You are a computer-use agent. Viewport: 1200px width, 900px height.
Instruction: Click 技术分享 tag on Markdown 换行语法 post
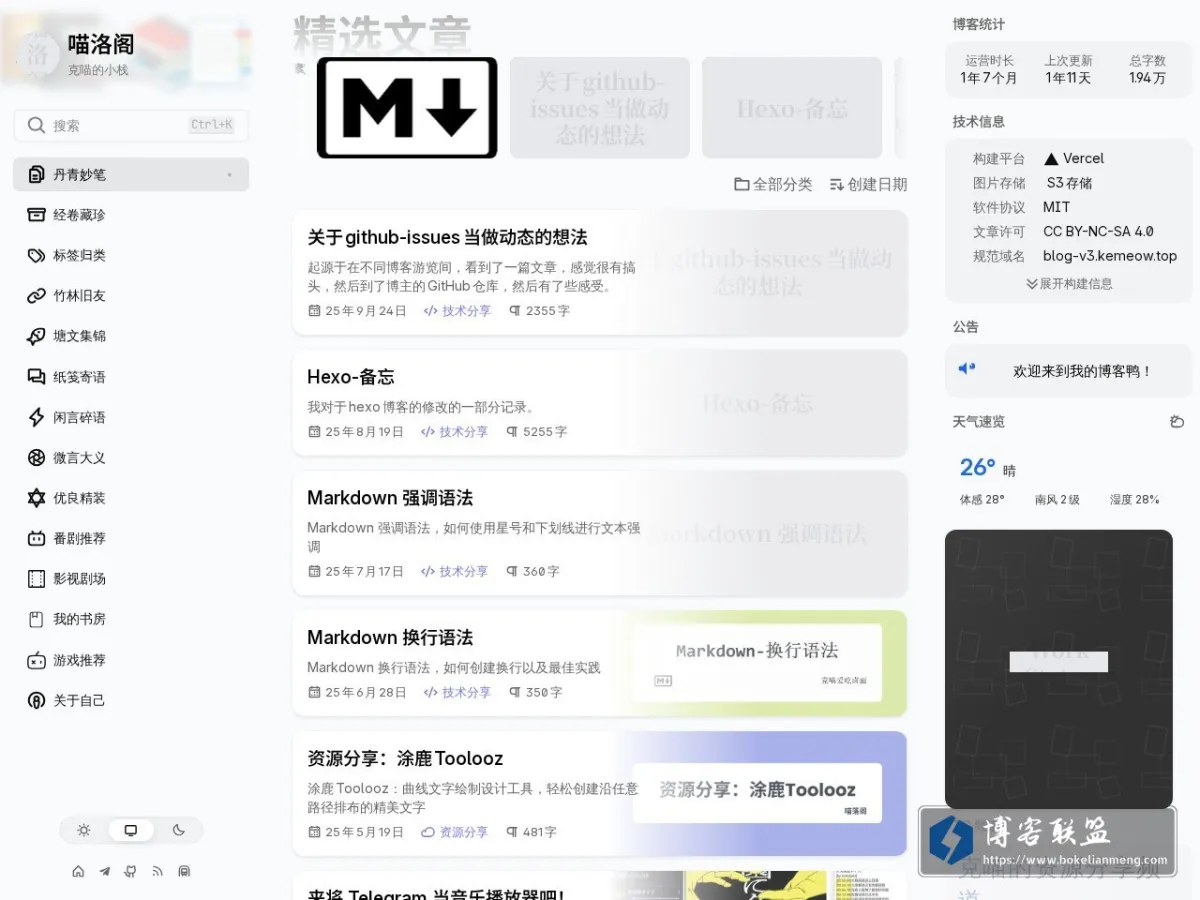tap(457, 692)
